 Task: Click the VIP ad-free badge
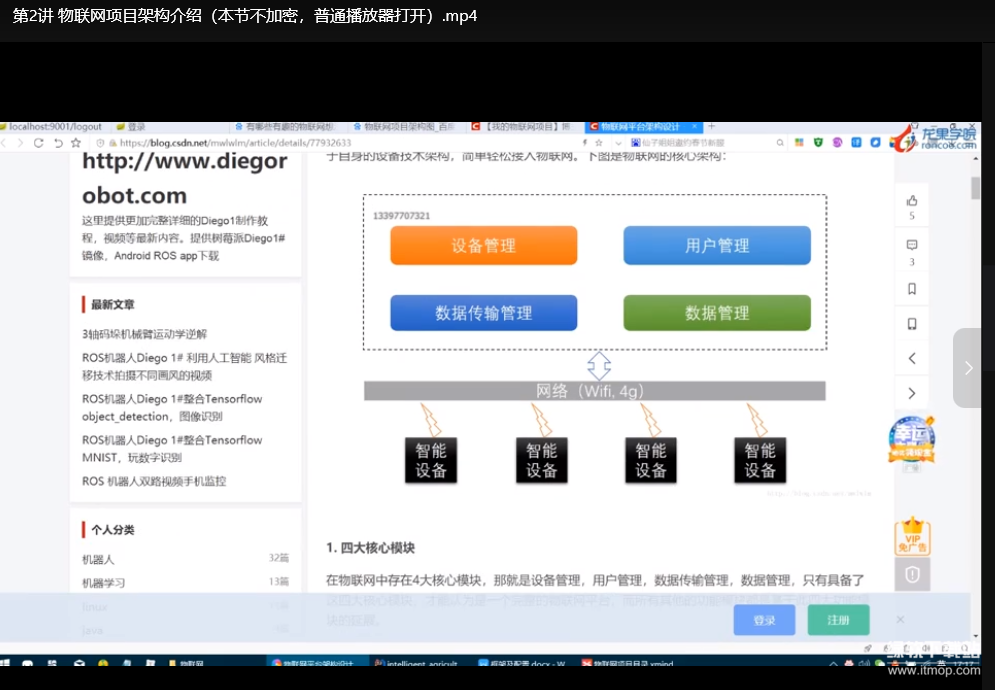911,536
